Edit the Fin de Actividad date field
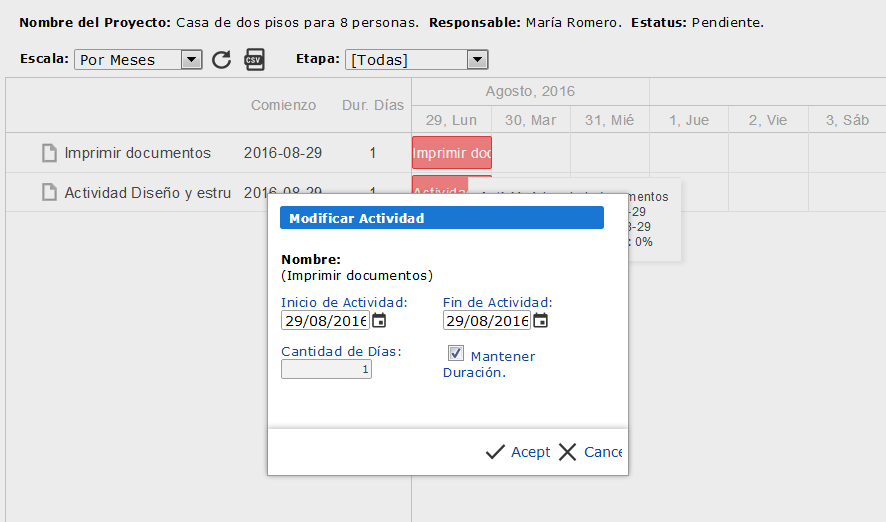This screenshot has width=886, height=522. 486,321
